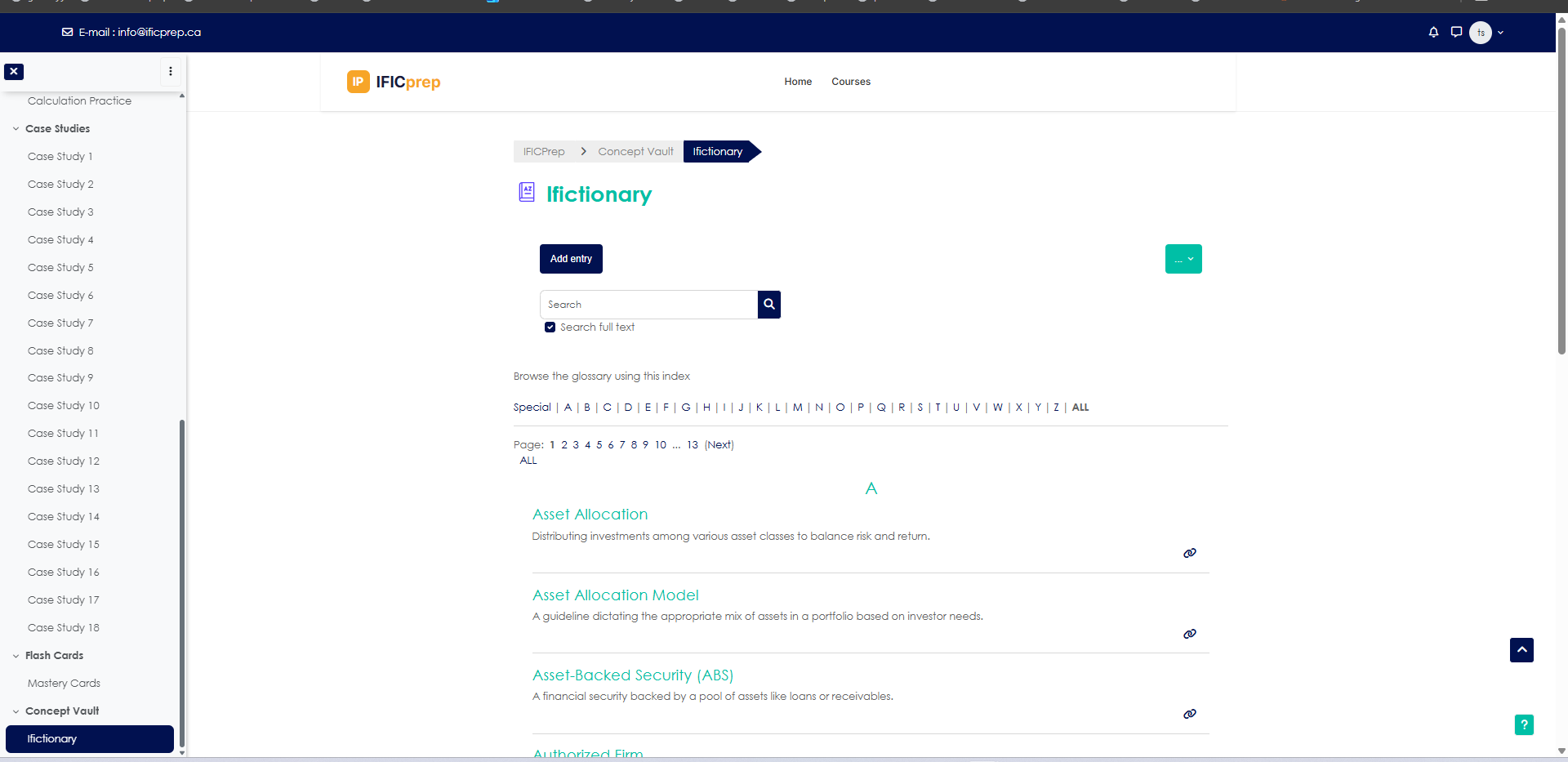
Task: Open the Asset Allocation entry title
Action: (x=590, y=515)
